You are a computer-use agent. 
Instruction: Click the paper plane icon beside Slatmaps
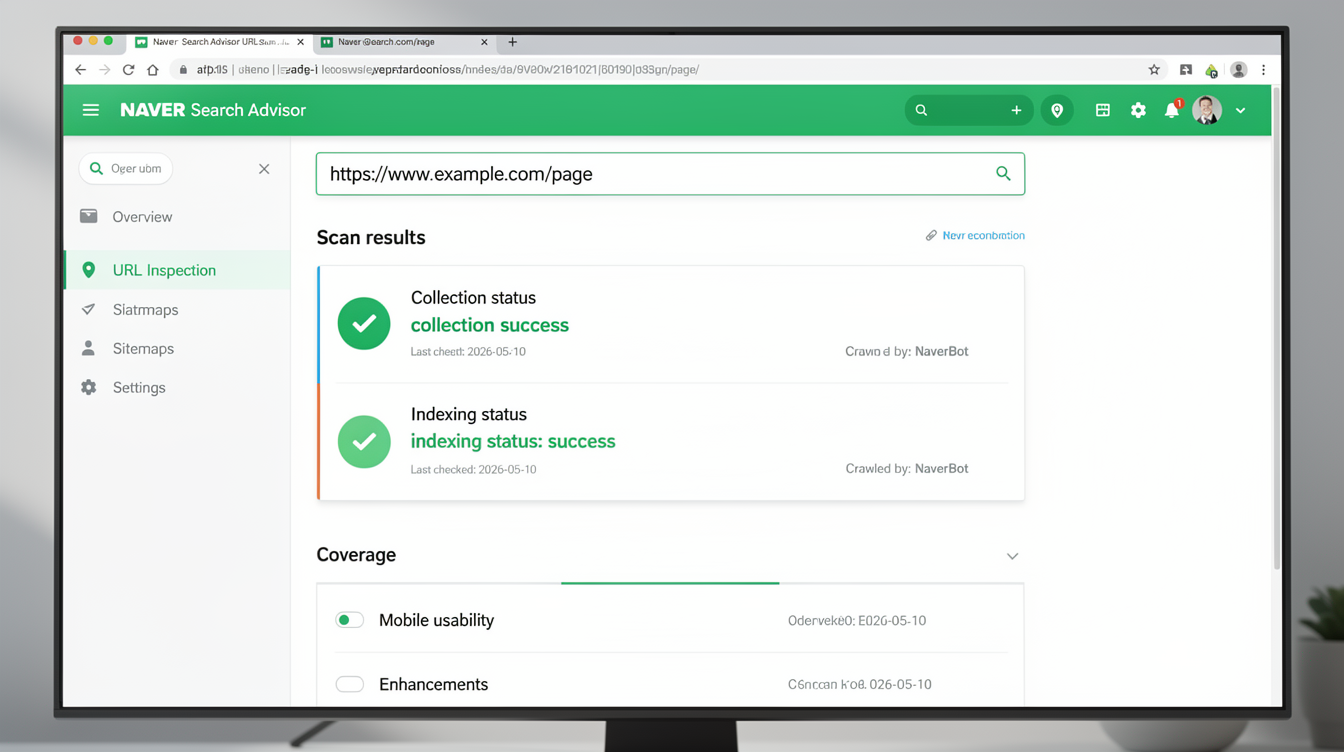(89, 309)
